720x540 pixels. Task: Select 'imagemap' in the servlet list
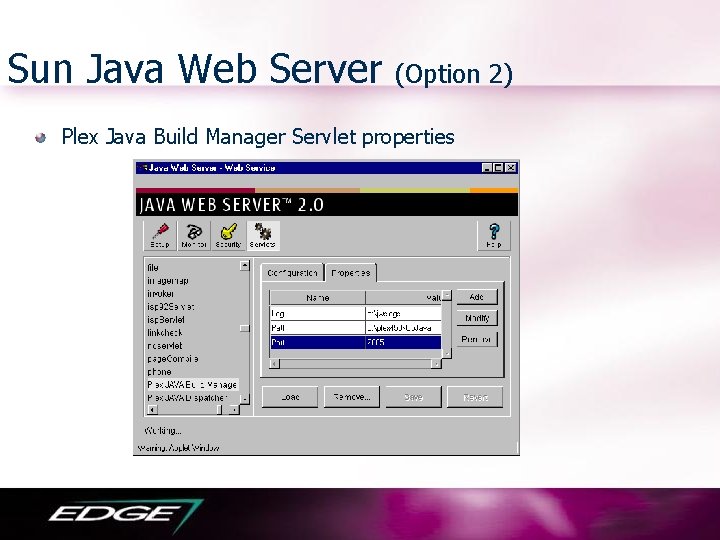(168, 281)
